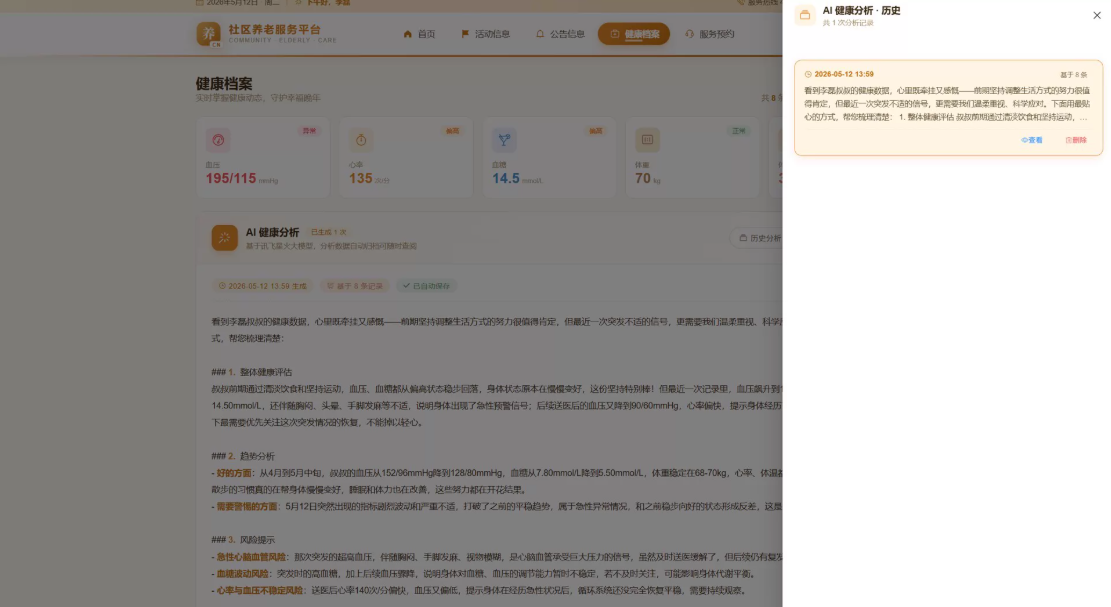Click the calendar icon beside the top bar date
This screenshot has height=607, width=1111.
click(x=200, y=3)
